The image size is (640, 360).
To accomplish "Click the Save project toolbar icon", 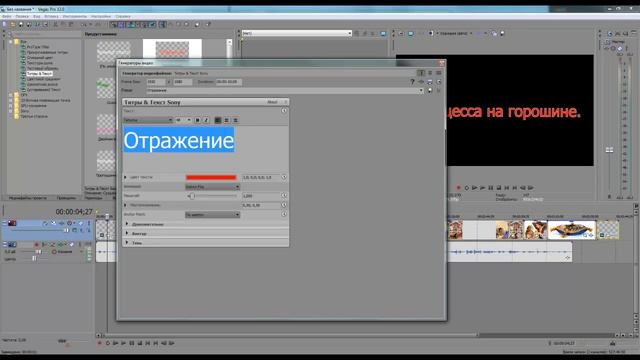I will click(21, 24).
